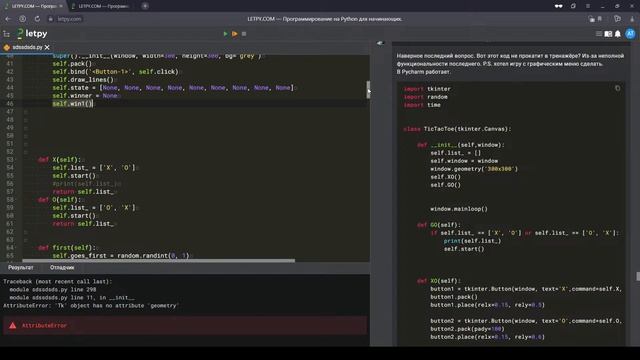Click 'module adsadads.py line 298' in the traceback
The image size is (640, 360).
tap(53, 289)
